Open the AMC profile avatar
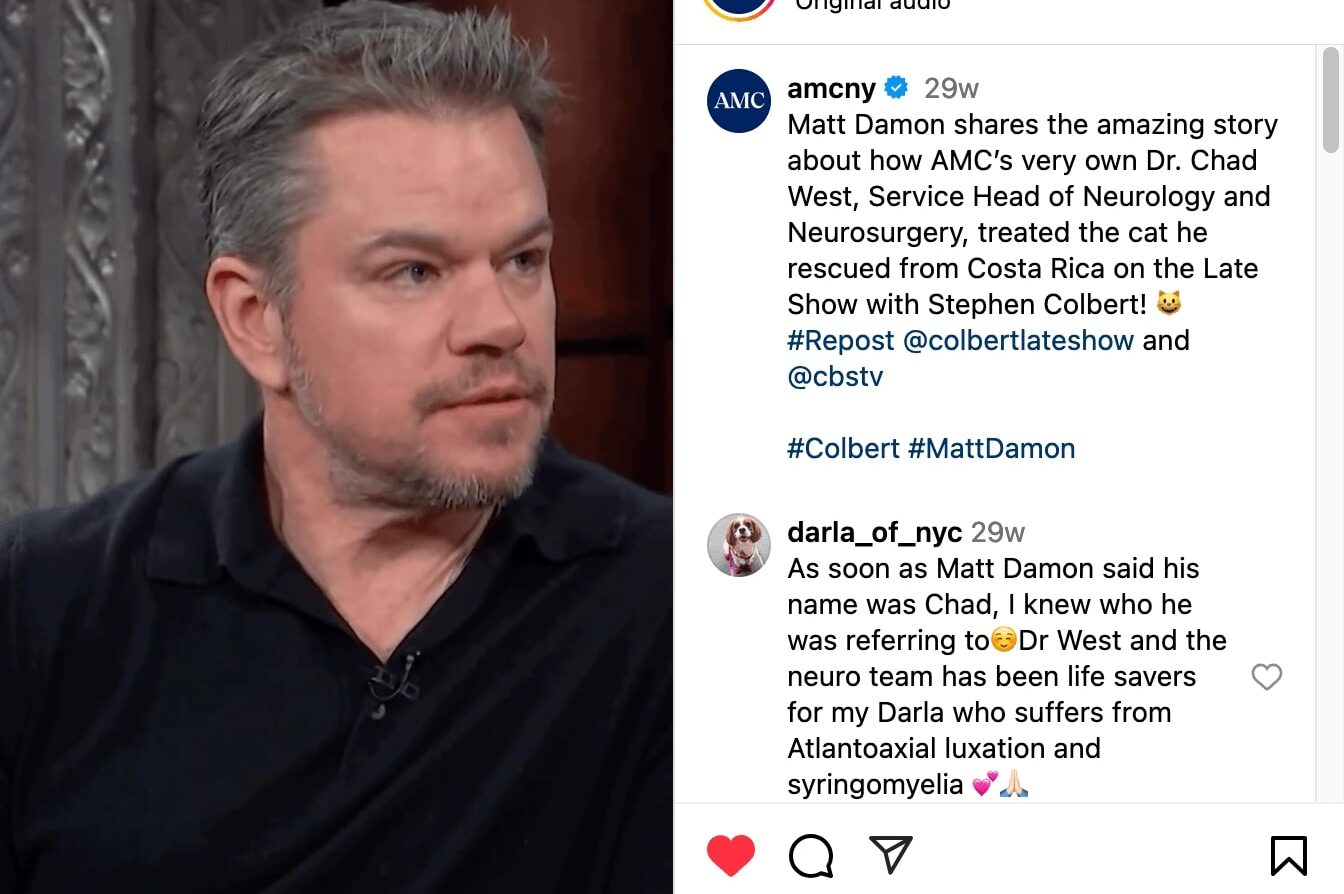Viewport: 1344px width, 894px height. (x=739, y=101)
